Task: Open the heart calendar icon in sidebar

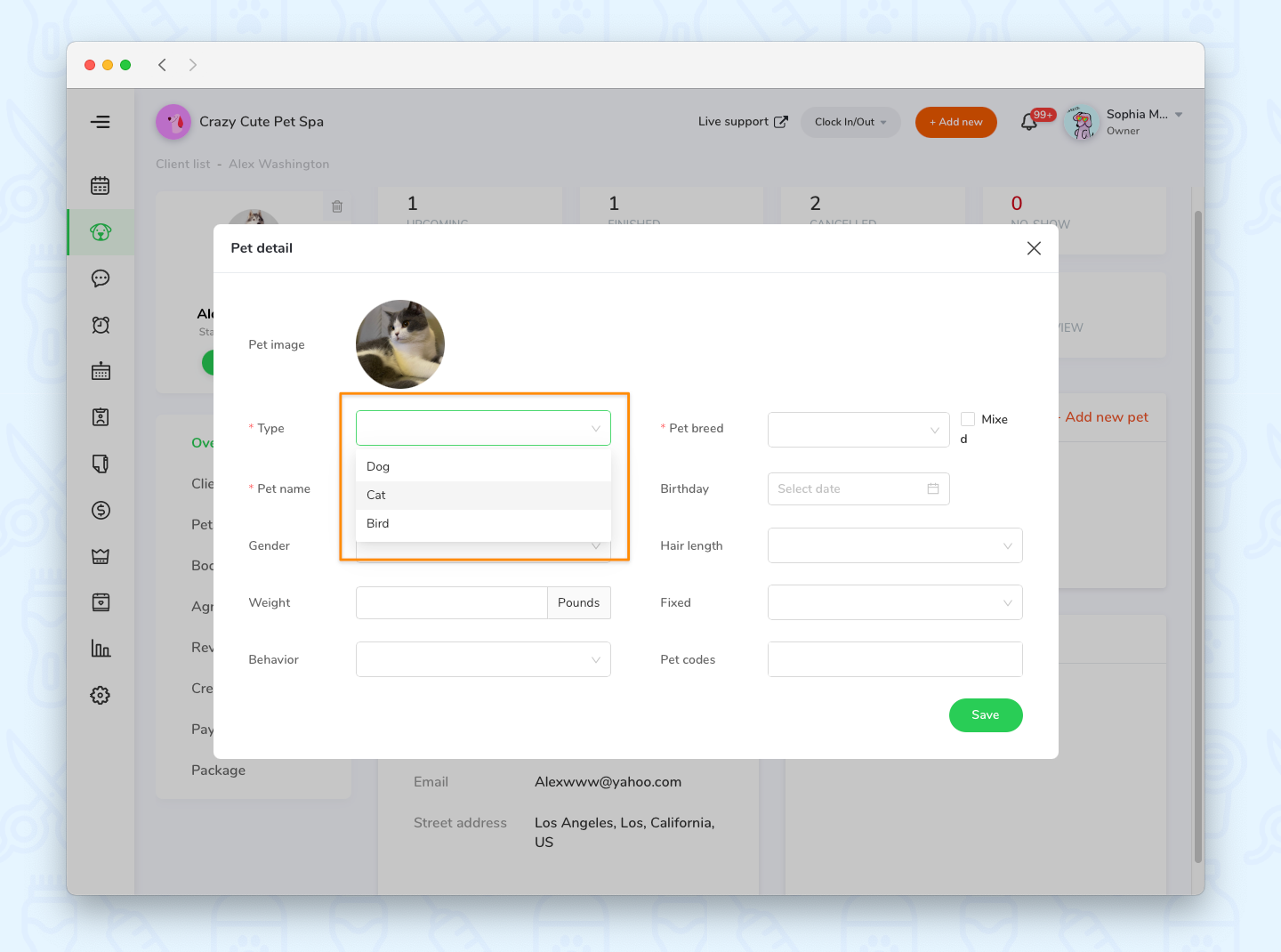Action: tap(101, 602)
